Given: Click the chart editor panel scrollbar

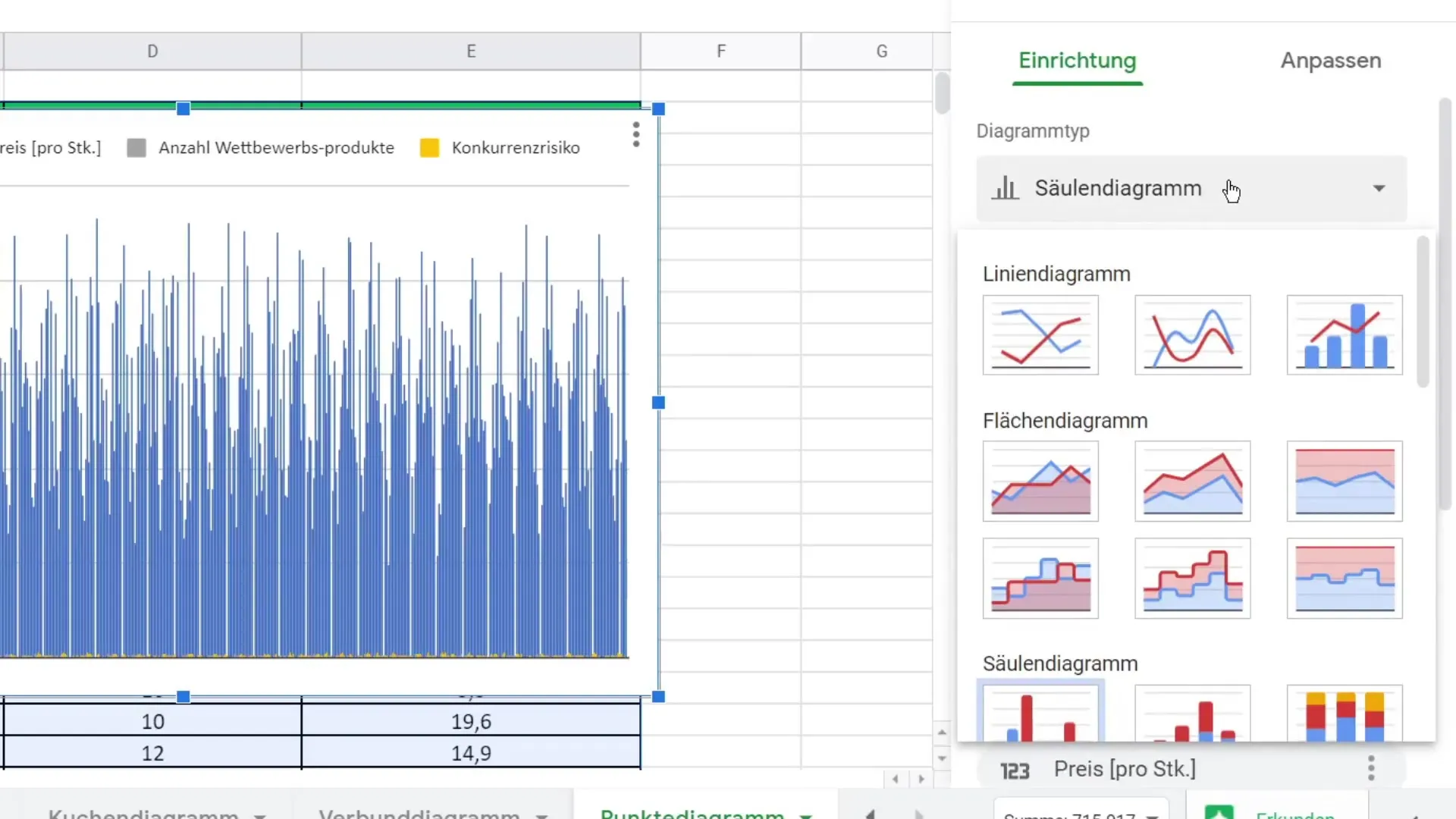Looking at the screenshot, I should pos(1445,303).
